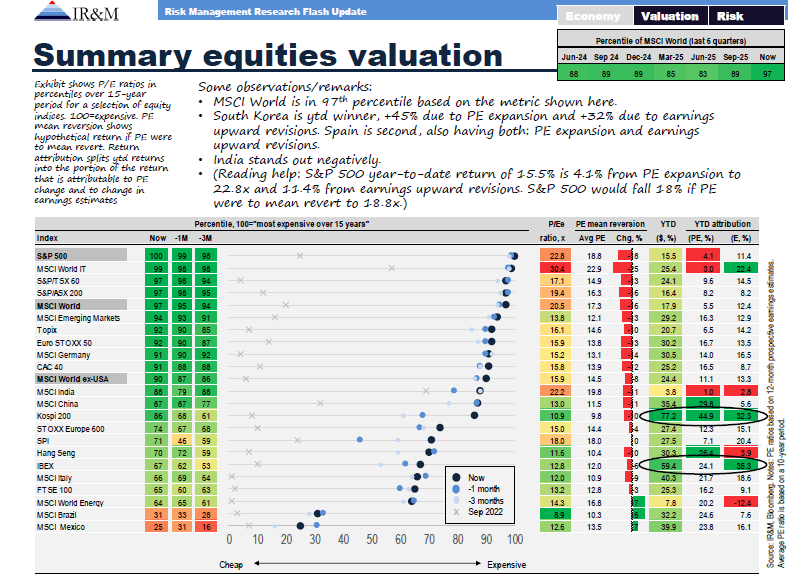Select the CAC 40 row label
Viewport: 788px width, 575px height.
(50, 367)
